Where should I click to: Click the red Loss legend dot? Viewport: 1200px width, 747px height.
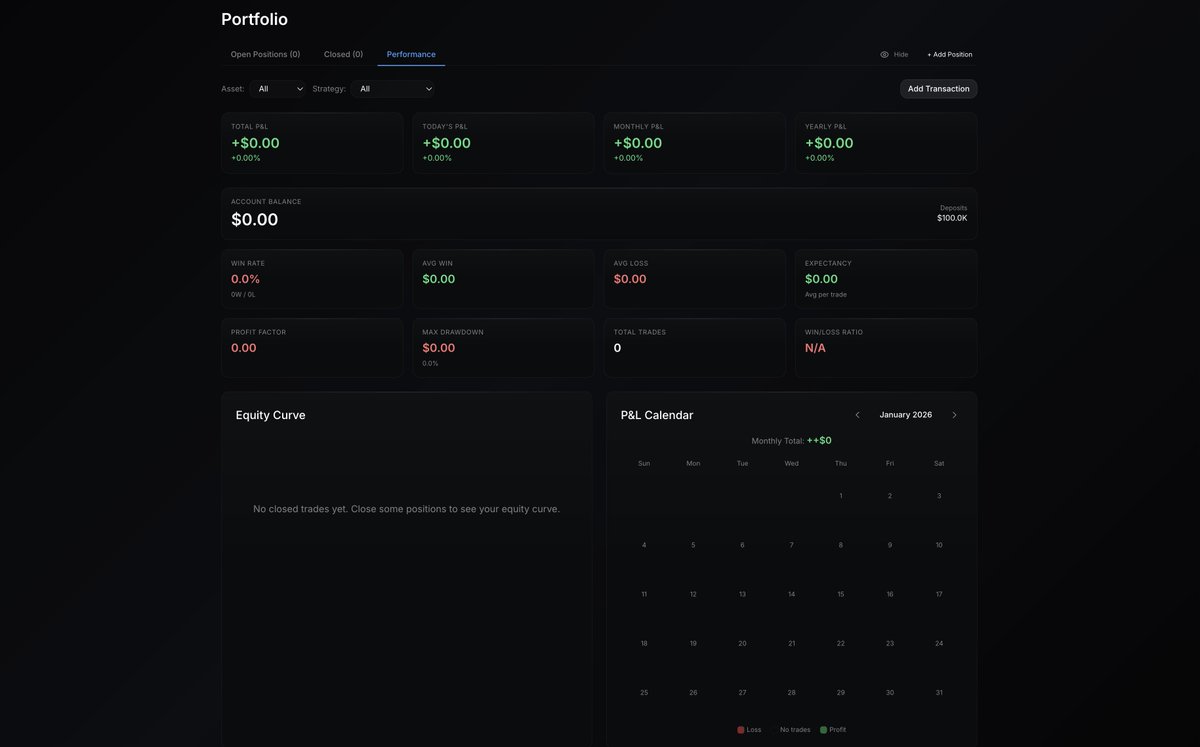[x=740, y=729]
